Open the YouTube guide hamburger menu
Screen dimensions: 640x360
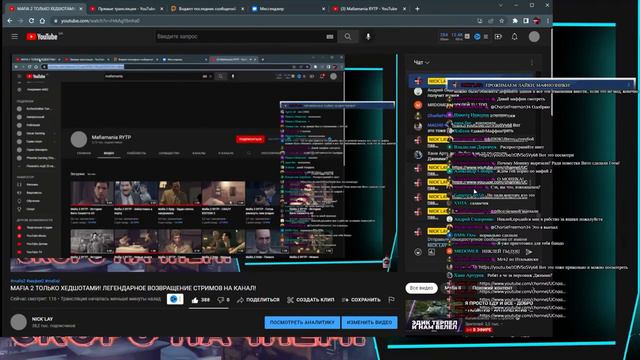(x=15, y=37)
